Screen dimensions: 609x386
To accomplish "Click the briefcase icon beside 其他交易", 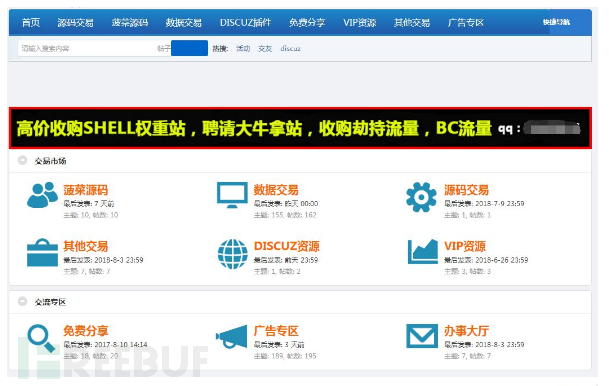I will (42, 252).
